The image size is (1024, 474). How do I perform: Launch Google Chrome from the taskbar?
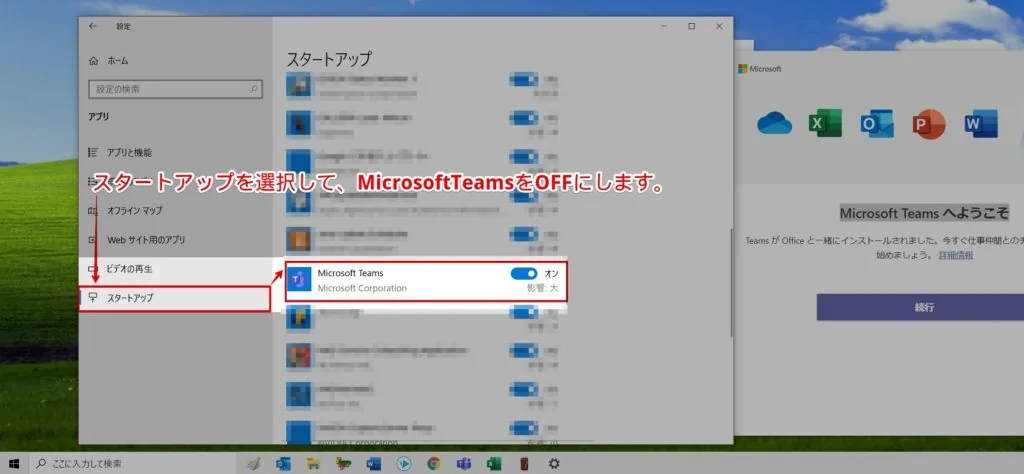tap(434, 464)
